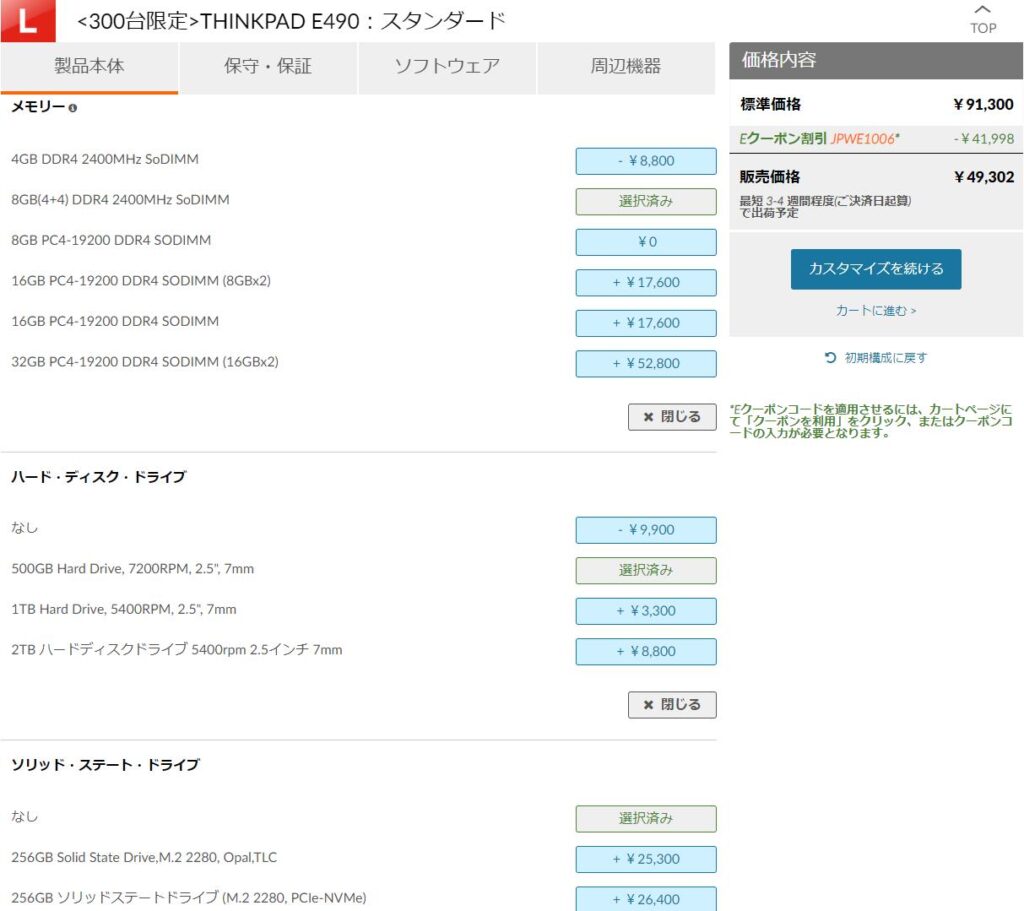Click the ハード・ディスク・ドライブ heading

(99, 477)
